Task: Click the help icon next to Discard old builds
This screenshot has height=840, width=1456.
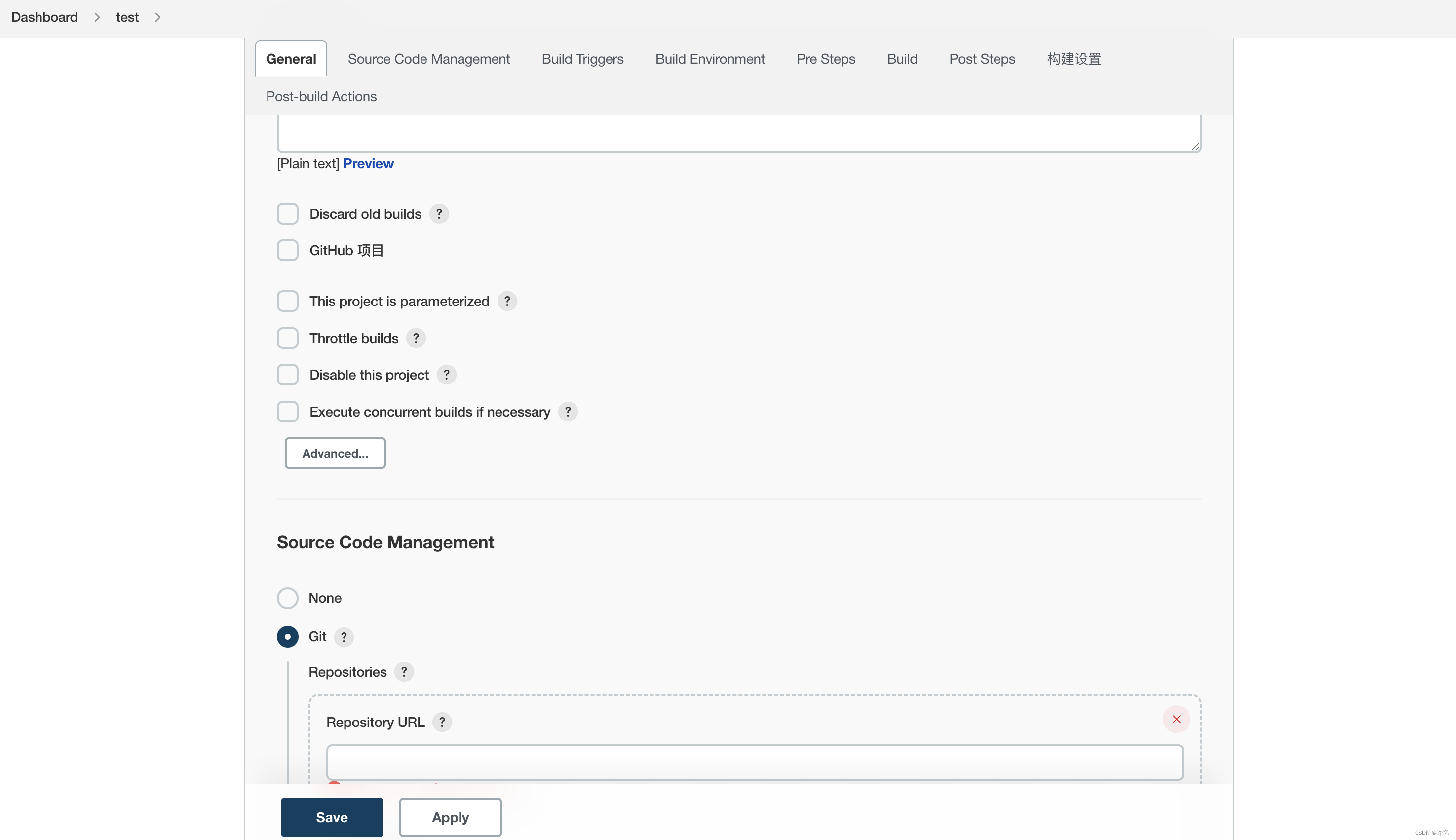Action: [x=439, y=213]
